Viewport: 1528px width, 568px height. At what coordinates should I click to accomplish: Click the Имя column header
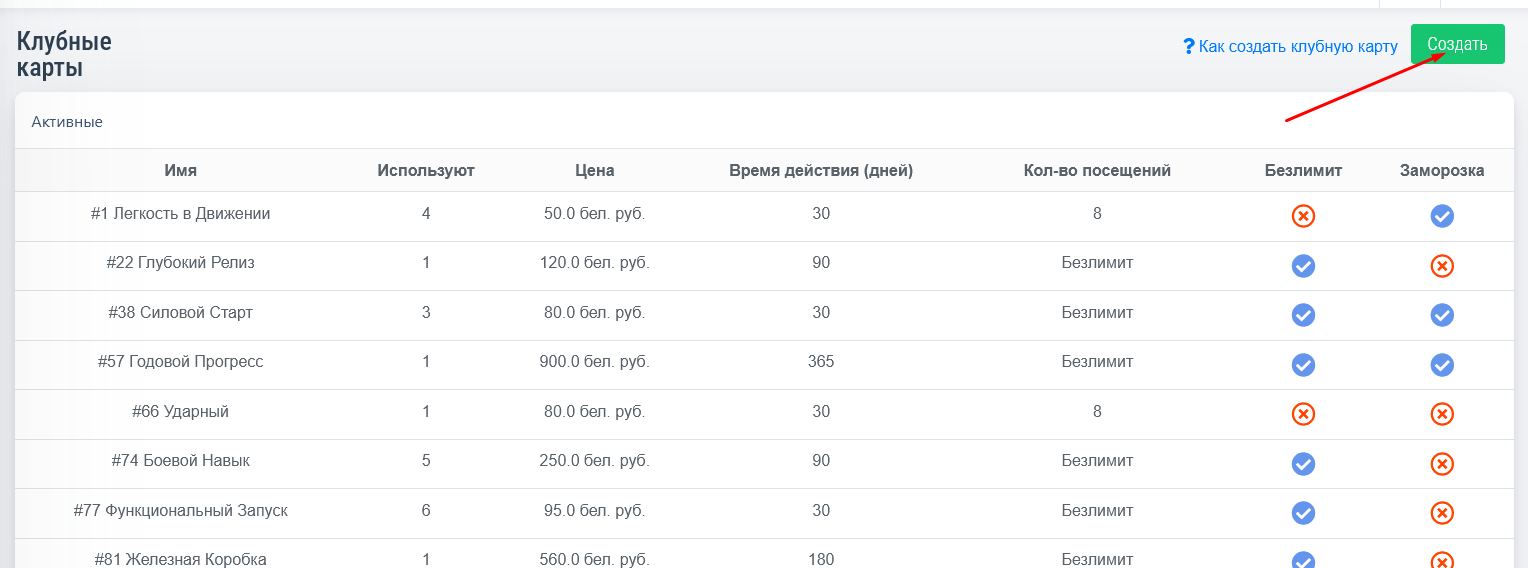[x=180, y=170]
